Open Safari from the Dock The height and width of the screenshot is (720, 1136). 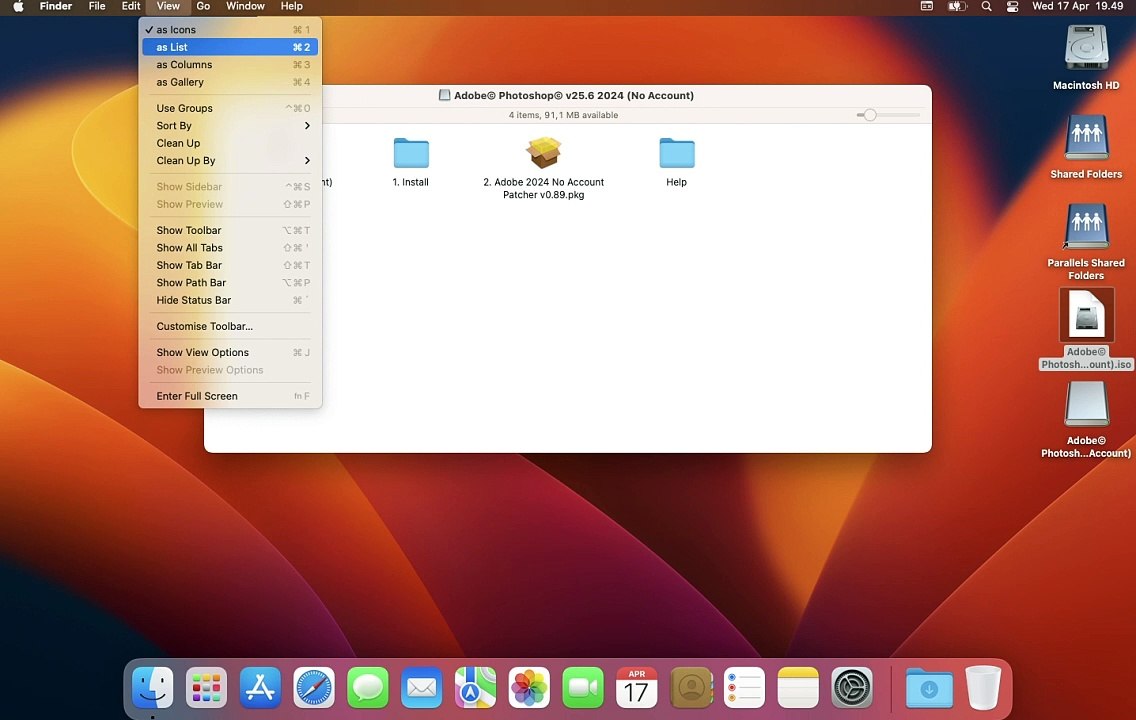click(x=314, y=687)
